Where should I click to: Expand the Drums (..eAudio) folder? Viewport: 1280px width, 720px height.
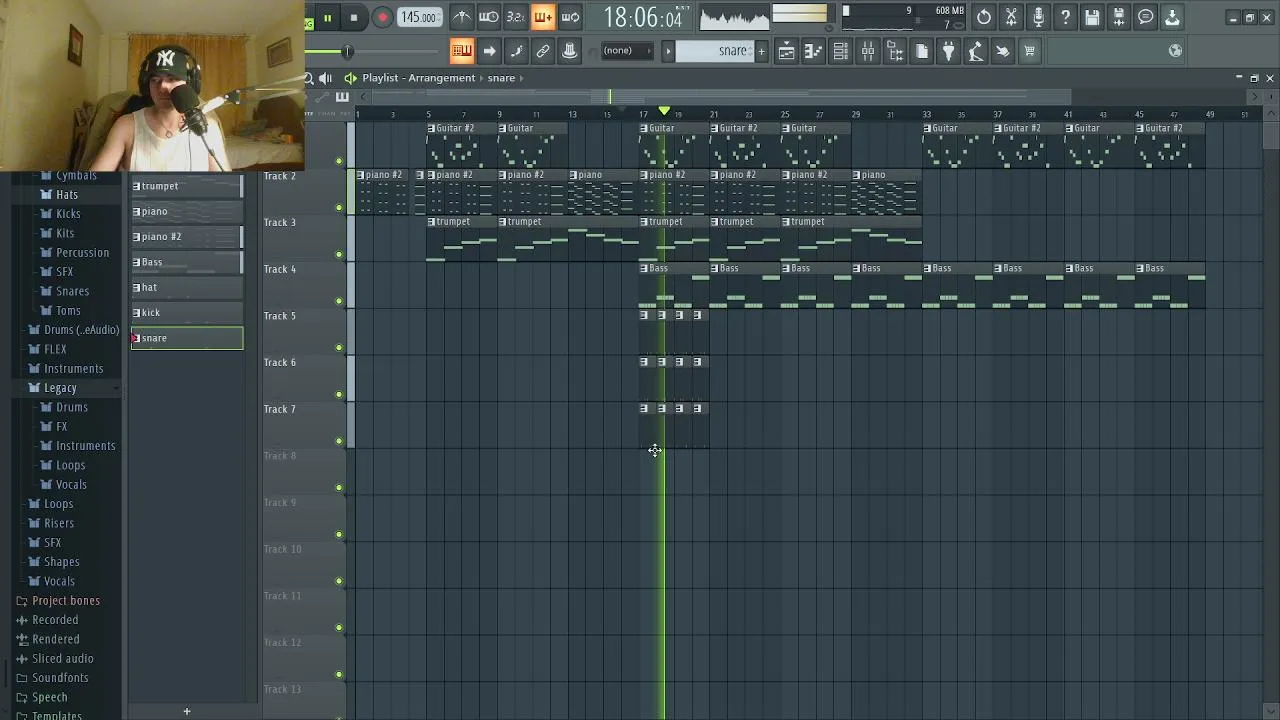pos(72,330)
